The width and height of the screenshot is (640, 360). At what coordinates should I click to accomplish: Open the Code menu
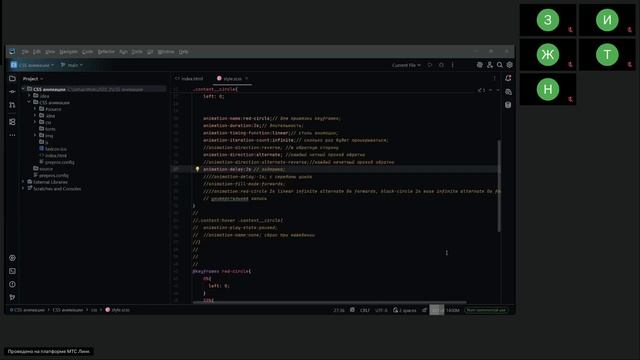click(x=87, y=52)
